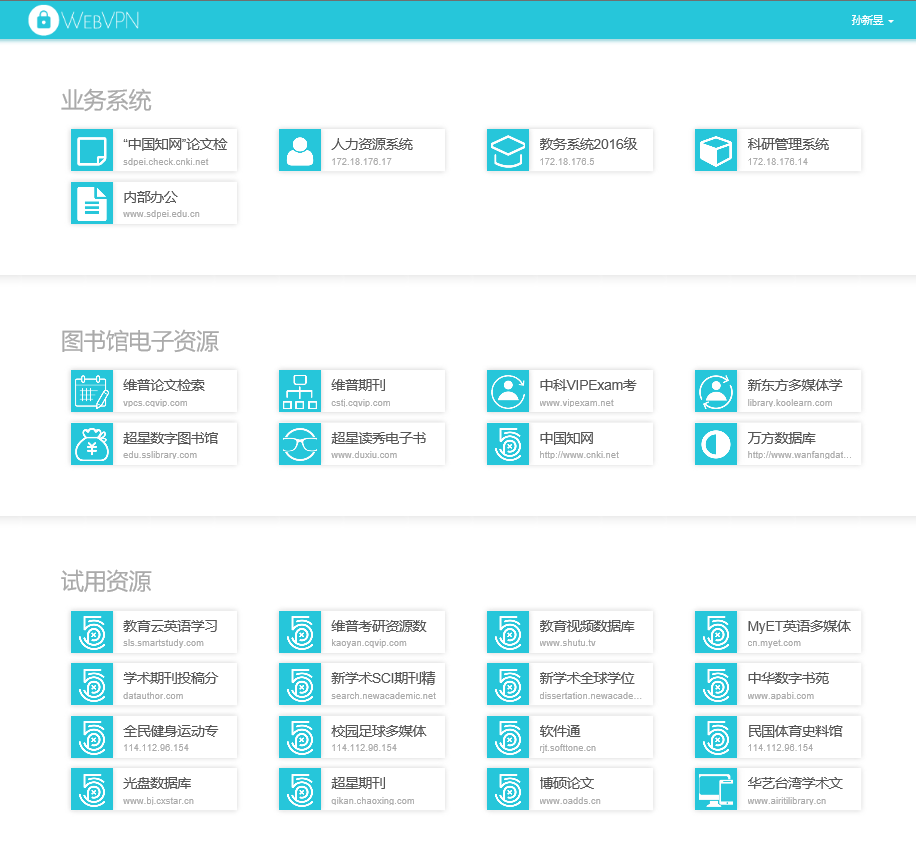Image resolution: width=916 pixels, height=859 pixels.
Task: Click the half-circle icon for 万方数据库
Action: [716, 444]
